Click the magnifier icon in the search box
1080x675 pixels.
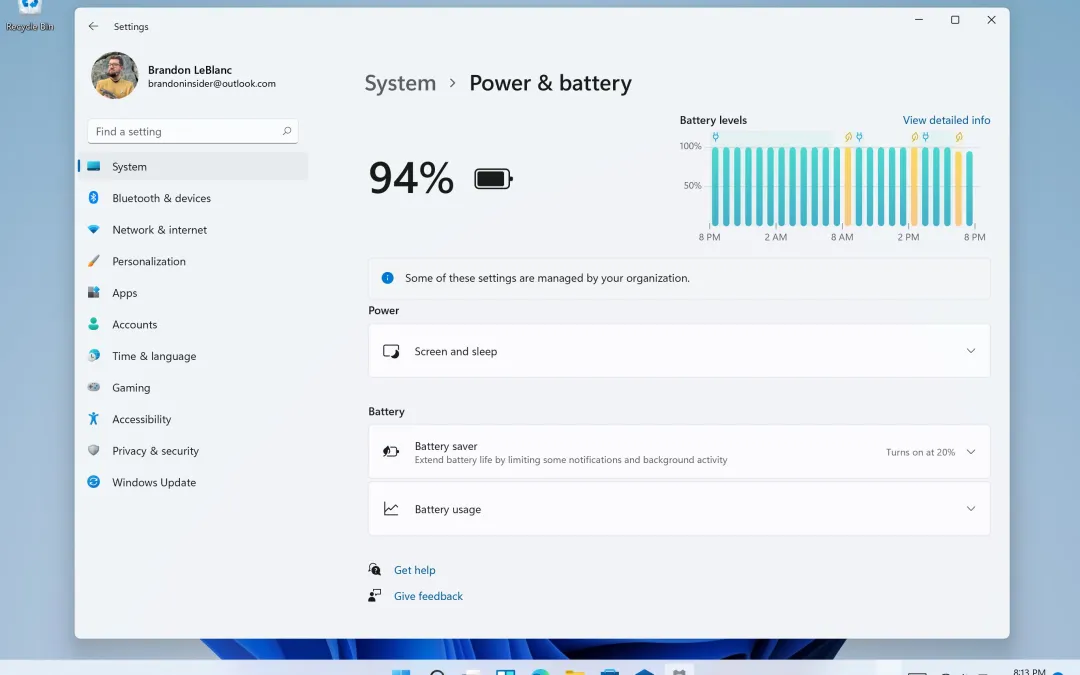click(x=287, y=131)
